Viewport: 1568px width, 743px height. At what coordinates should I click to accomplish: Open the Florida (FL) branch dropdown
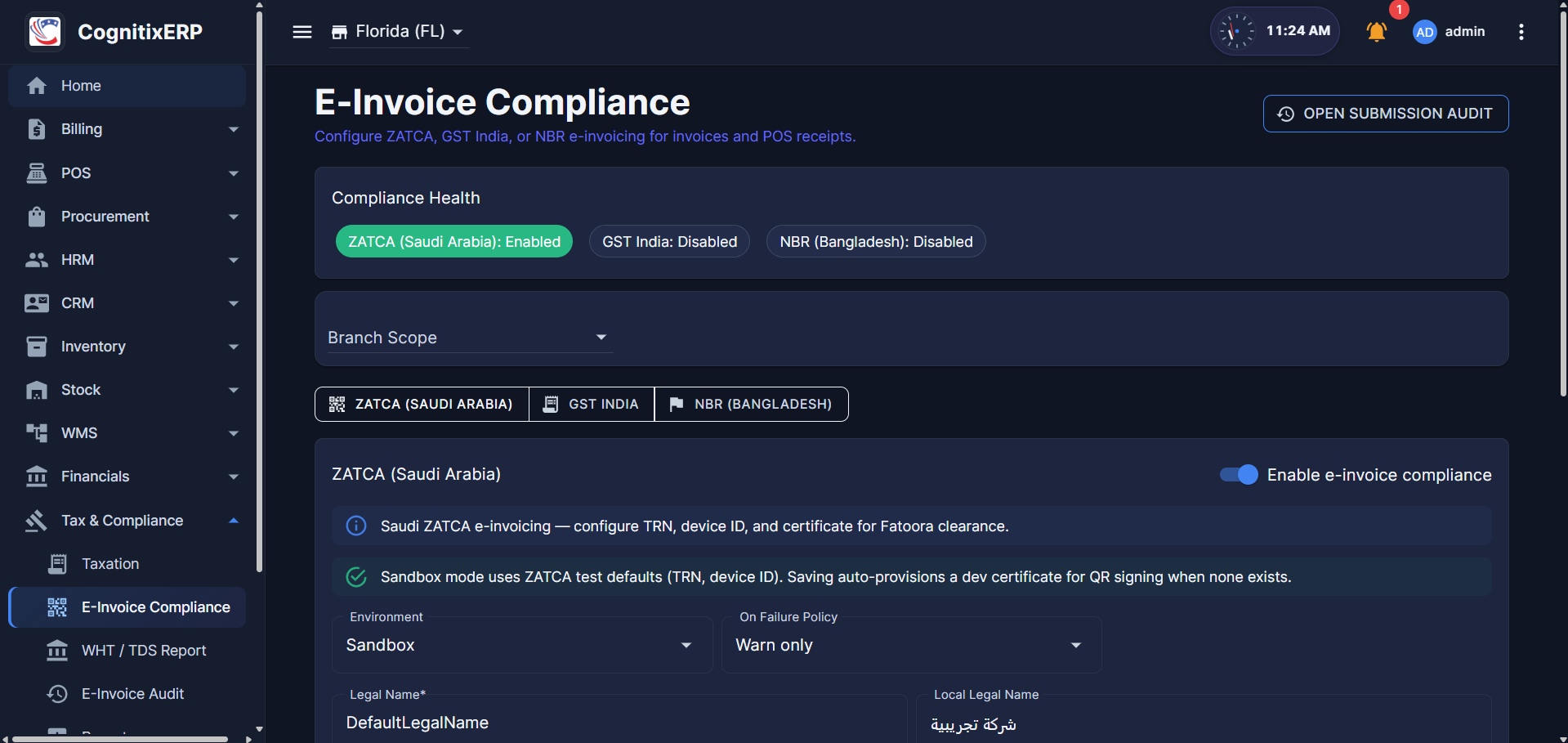point(399,32)
